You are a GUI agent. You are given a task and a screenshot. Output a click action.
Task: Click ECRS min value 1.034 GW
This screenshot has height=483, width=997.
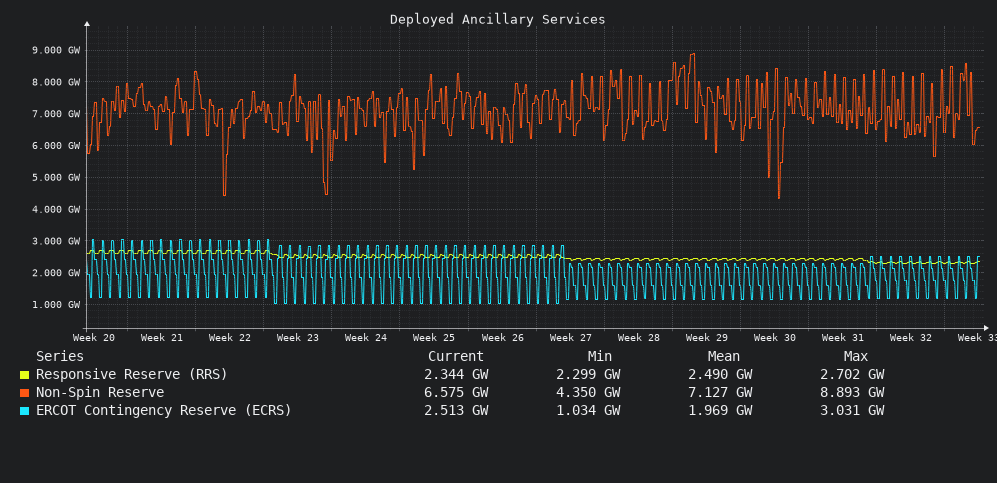588,411
